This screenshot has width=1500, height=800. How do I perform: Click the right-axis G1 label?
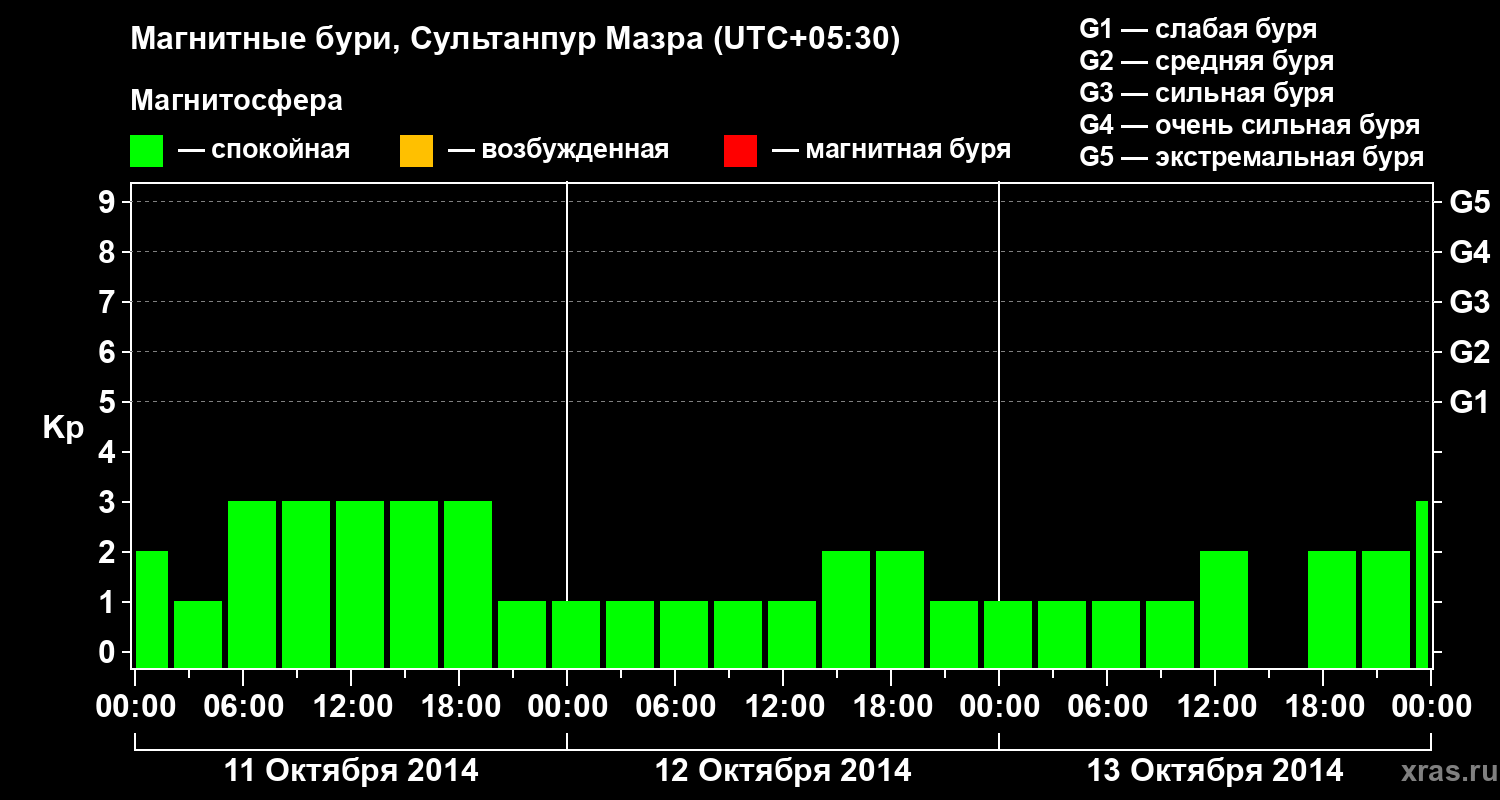[x=1469, y=402]
